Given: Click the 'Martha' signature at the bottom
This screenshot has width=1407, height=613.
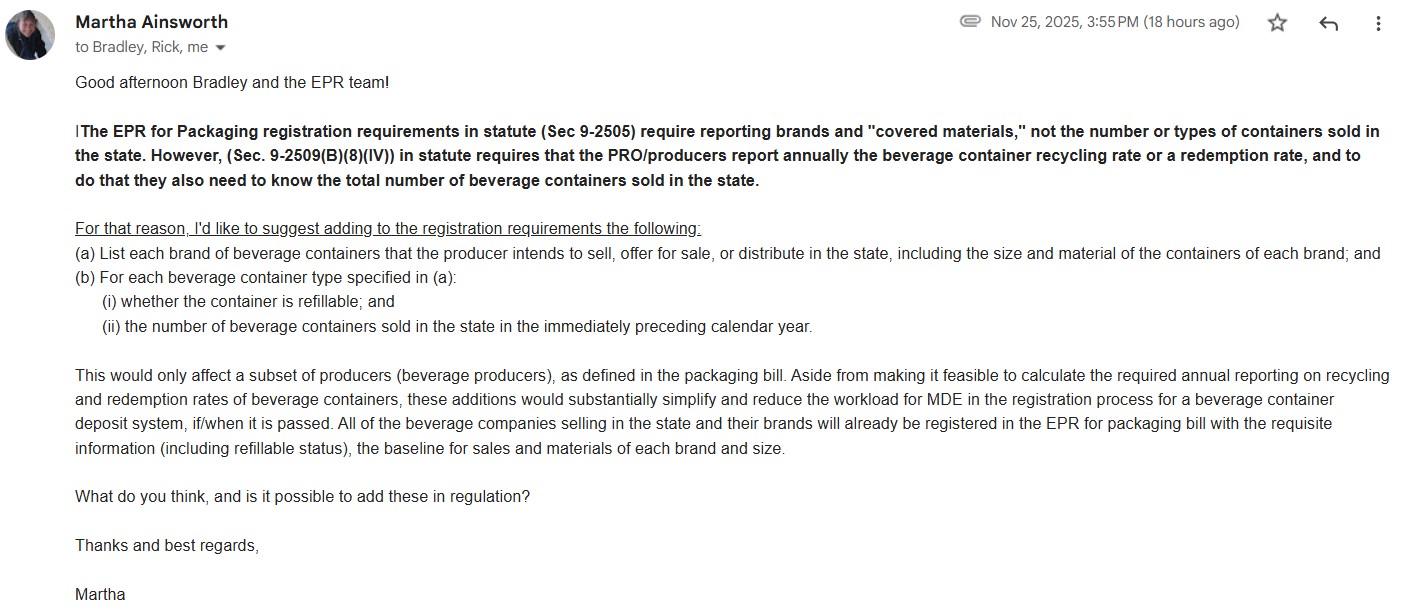Looking at the screenshot, I should pos(100,594).
